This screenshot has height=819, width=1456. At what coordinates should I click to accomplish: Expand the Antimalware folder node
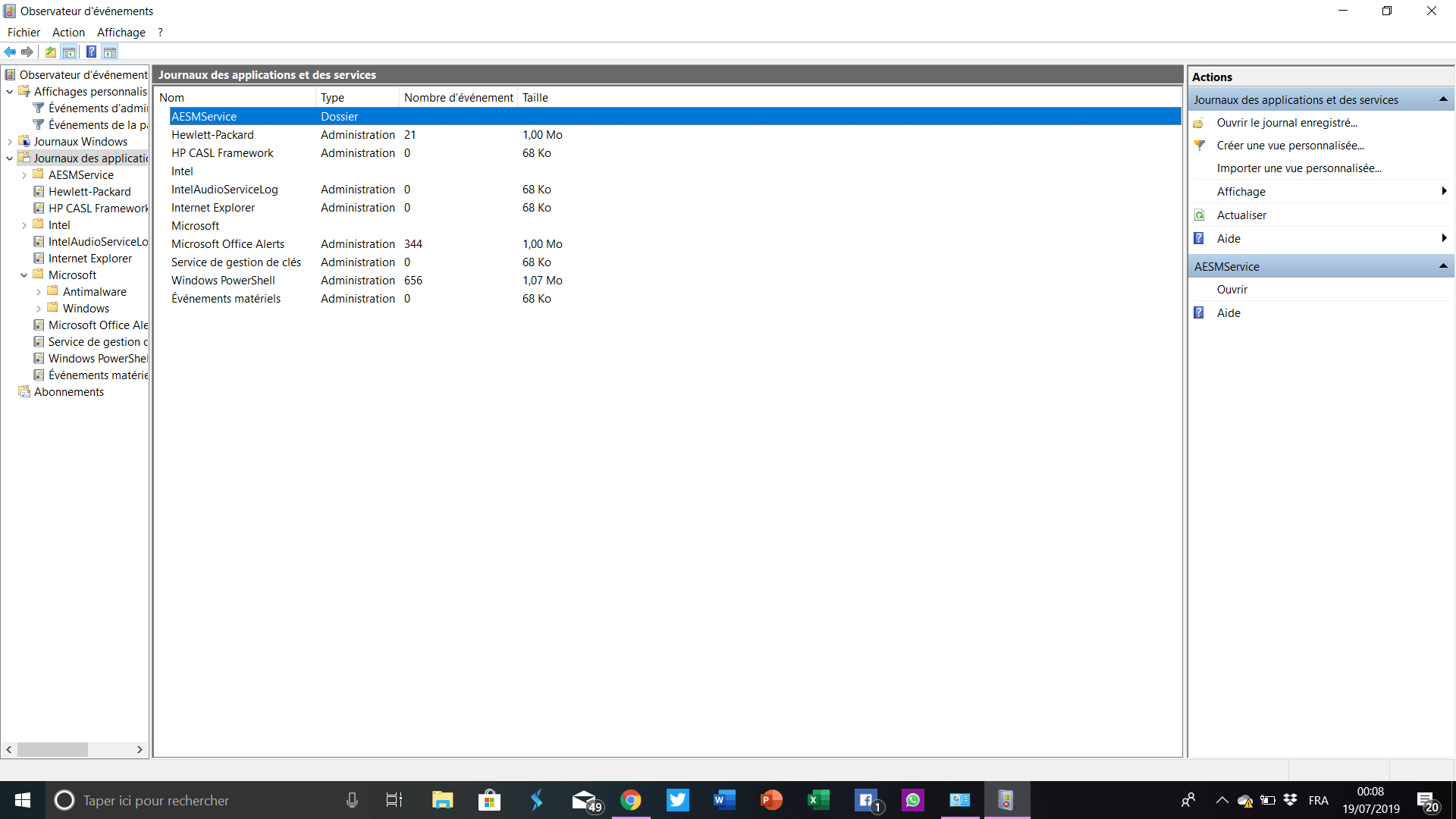[x=38, y=292]
